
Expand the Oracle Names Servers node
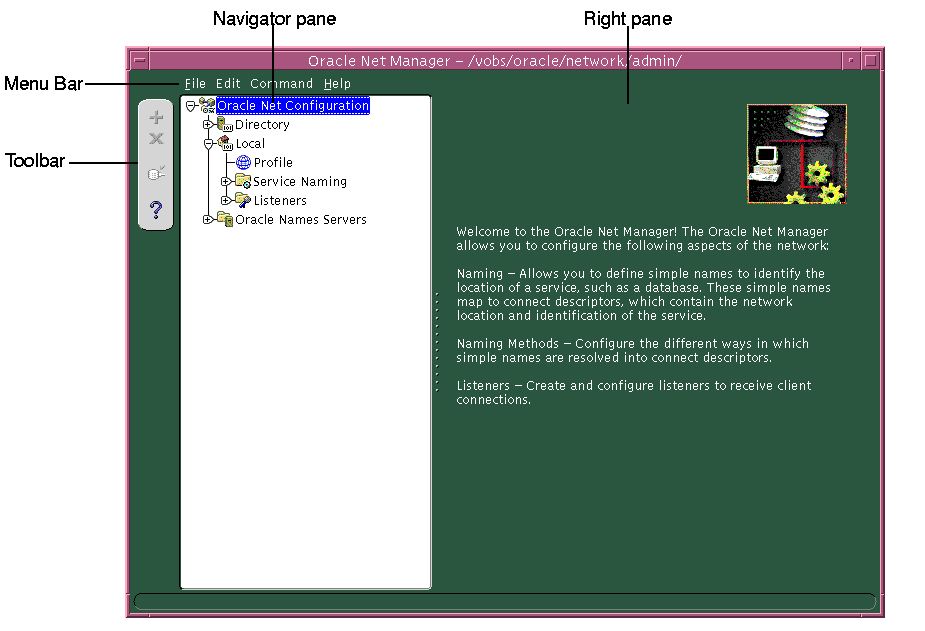(209, 219)
